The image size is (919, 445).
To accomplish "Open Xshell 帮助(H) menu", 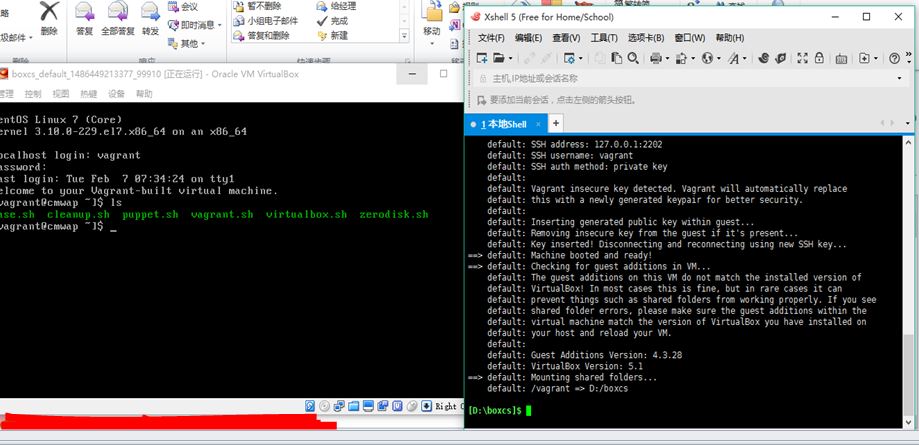I will click(730, 38).
